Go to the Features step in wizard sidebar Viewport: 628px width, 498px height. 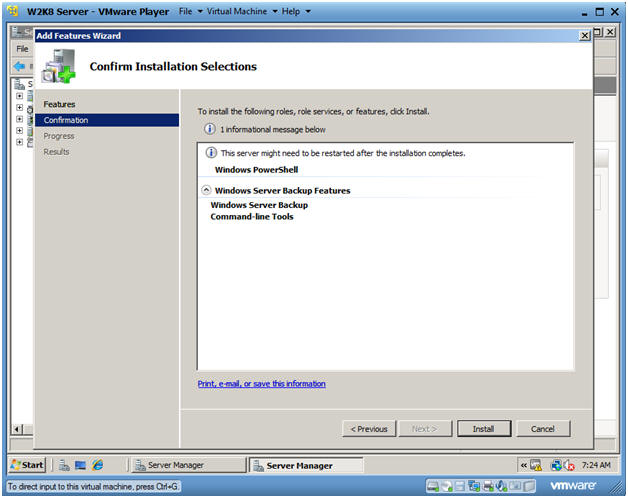coord(59,104)
